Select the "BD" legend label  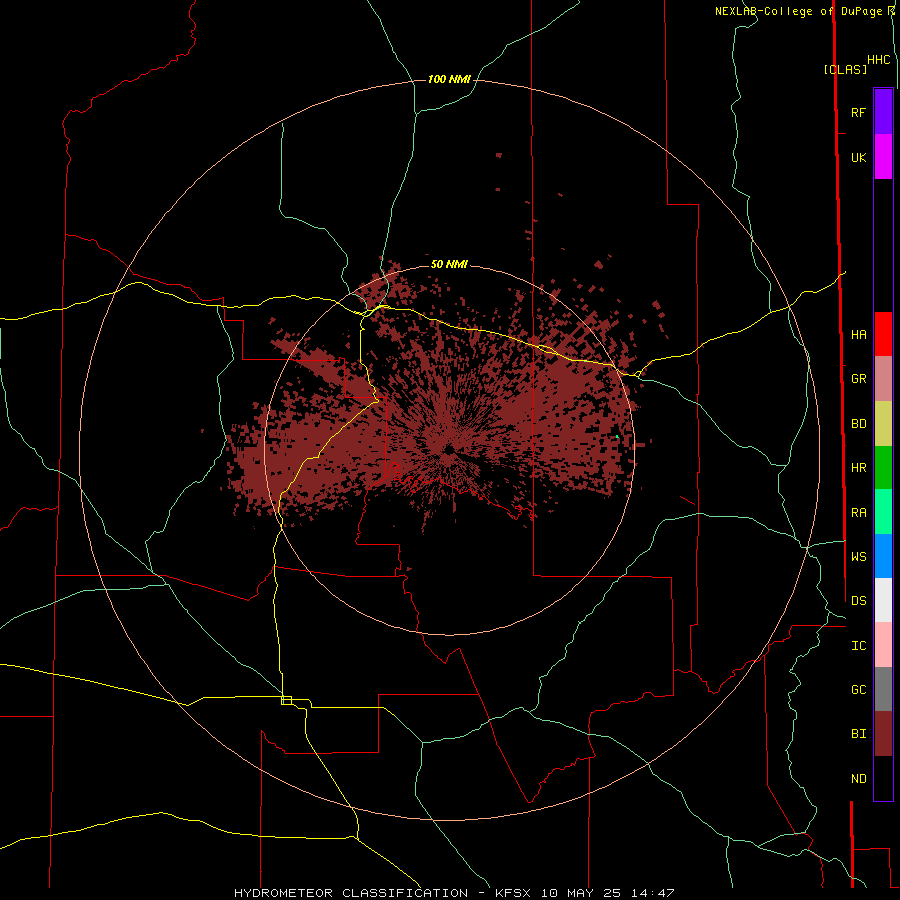point(858,424)
